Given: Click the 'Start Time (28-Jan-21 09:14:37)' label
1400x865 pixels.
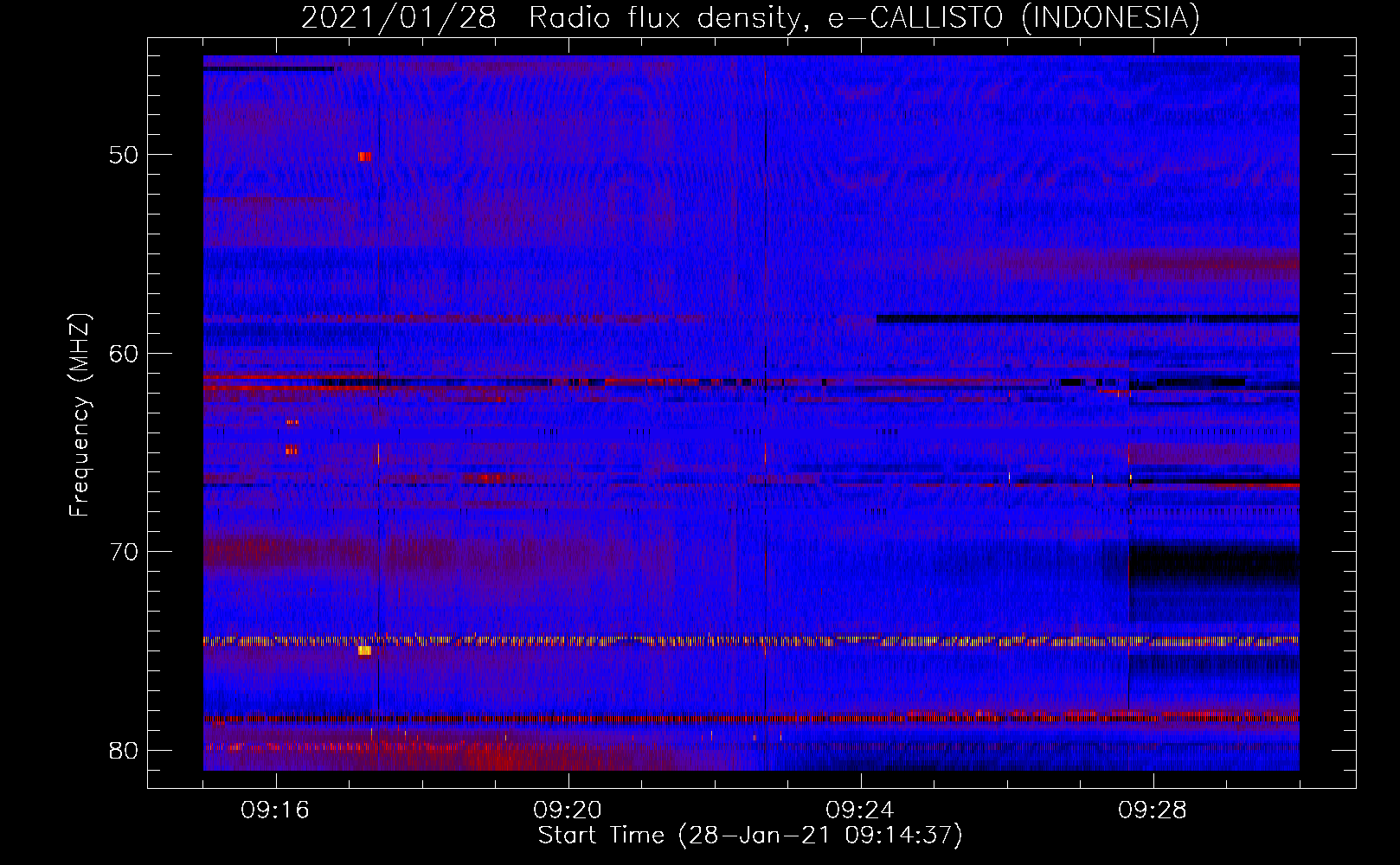Looking at the screenshot, I should coord(750,836).
